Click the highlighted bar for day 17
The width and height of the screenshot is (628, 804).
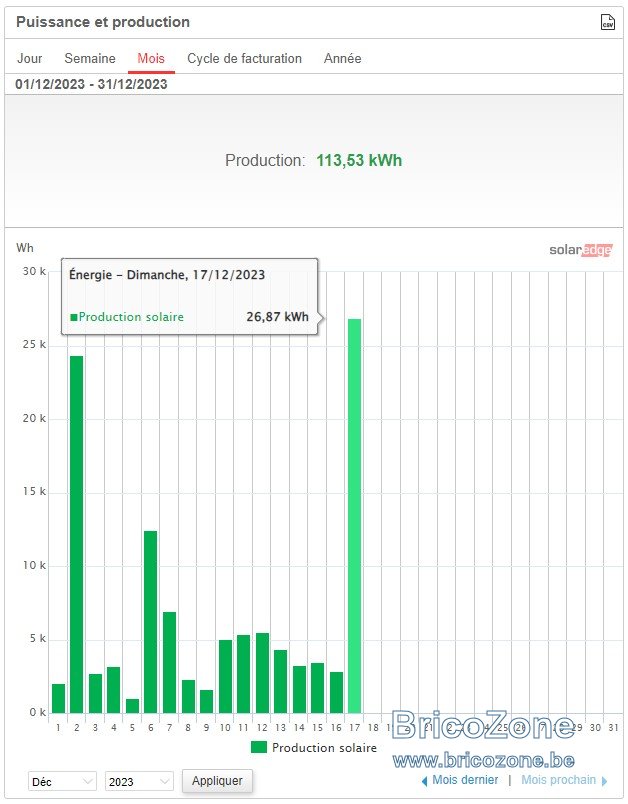(354, 516)
